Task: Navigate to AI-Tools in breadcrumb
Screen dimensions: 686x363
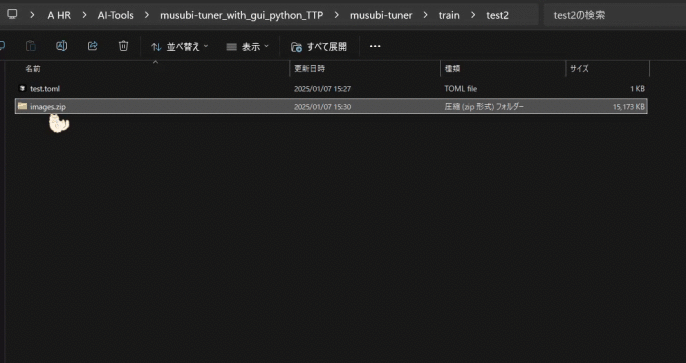Action: click(116, 15)
